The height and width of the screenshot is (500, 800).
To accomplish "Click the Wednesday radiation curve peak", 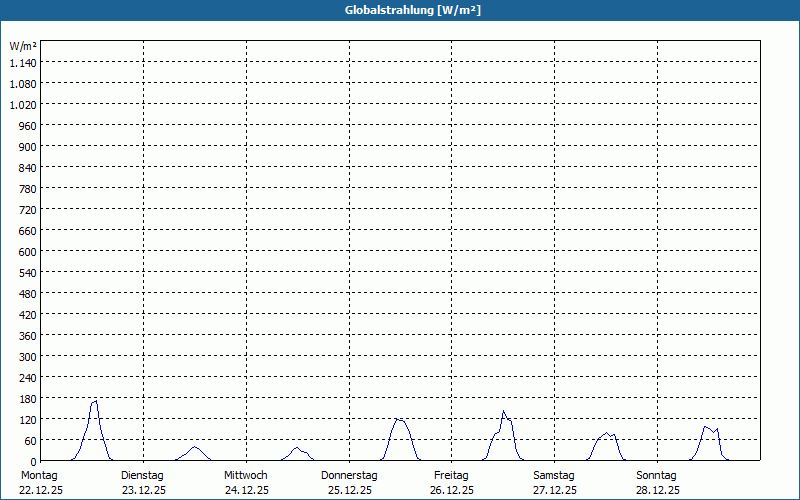I will (x=297, y=448).
